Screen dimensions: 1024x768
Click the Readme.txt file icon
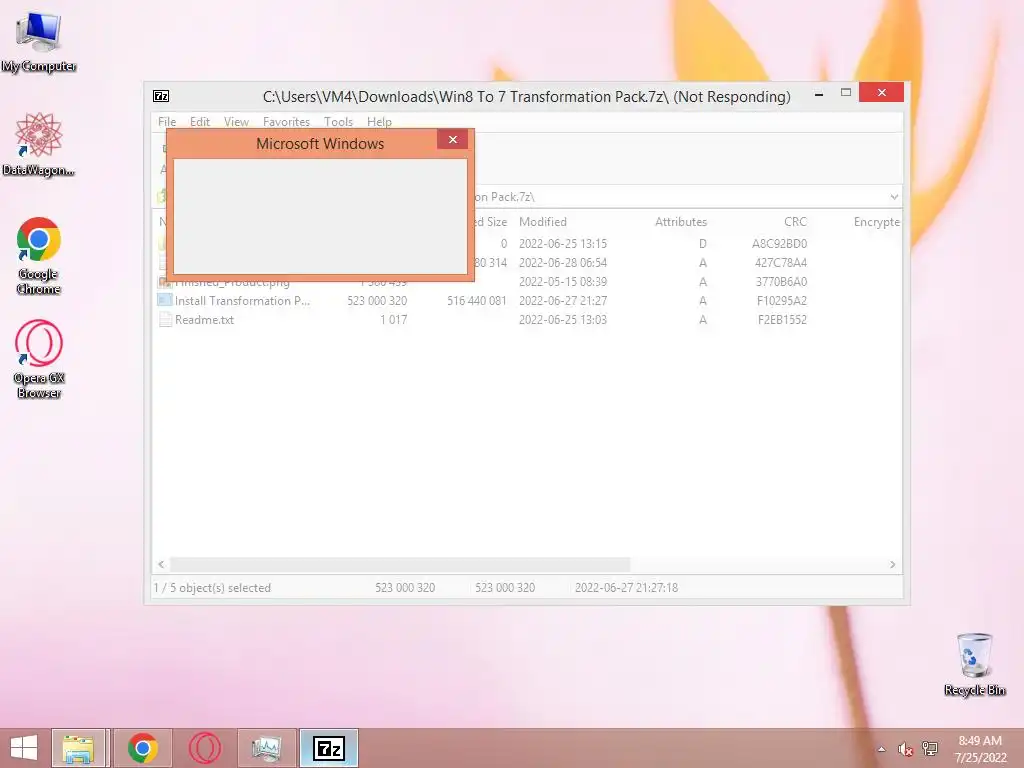pyautogui.click(x=165, y=320)
